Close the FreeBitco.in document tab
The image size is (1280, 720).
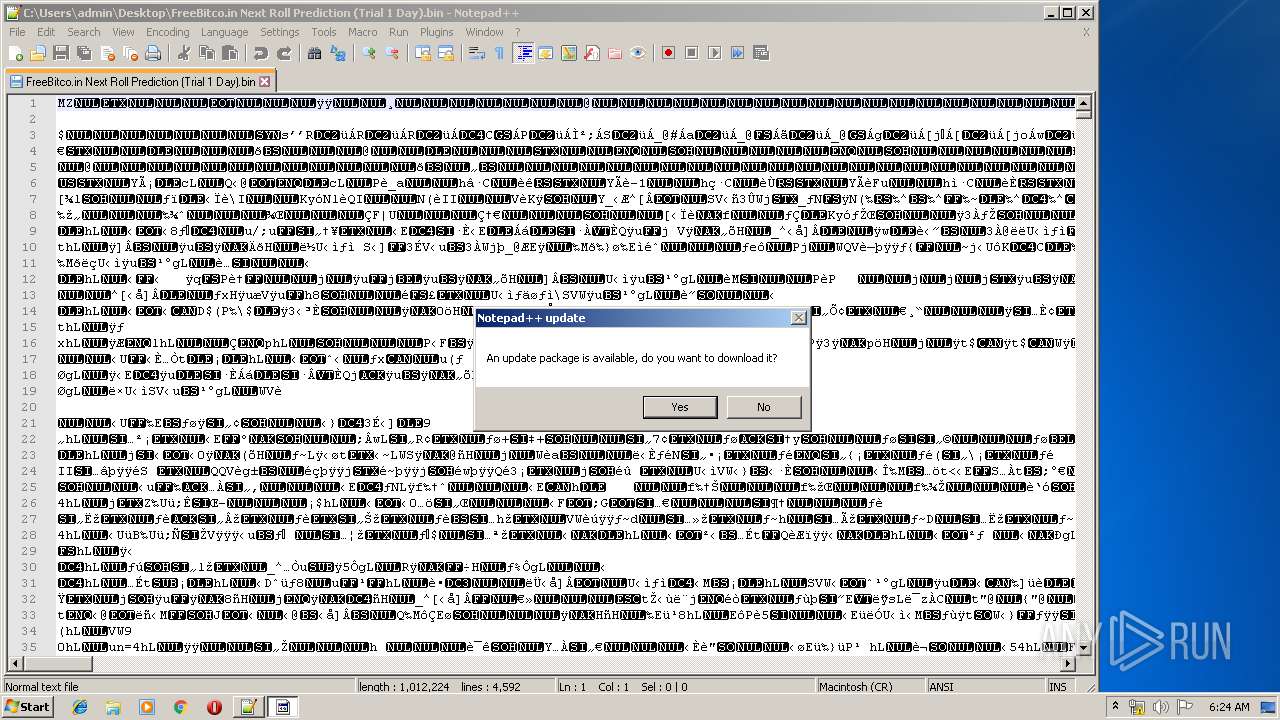[x=265, y=82]
